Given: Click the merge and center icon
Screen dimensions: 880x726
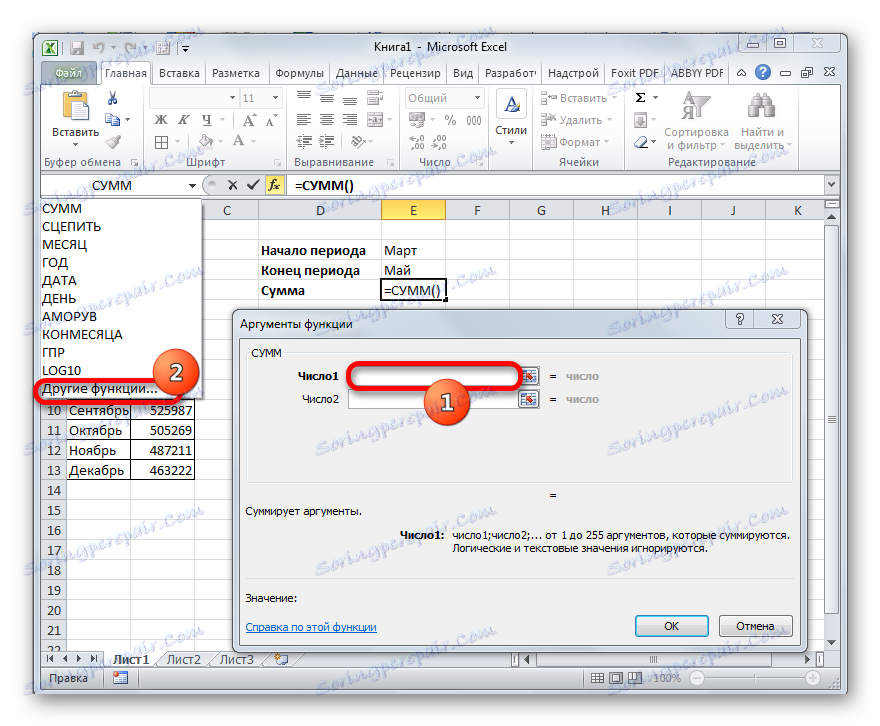Looking at the screenshot, I should pyautogui.click(x=375, y=120).
